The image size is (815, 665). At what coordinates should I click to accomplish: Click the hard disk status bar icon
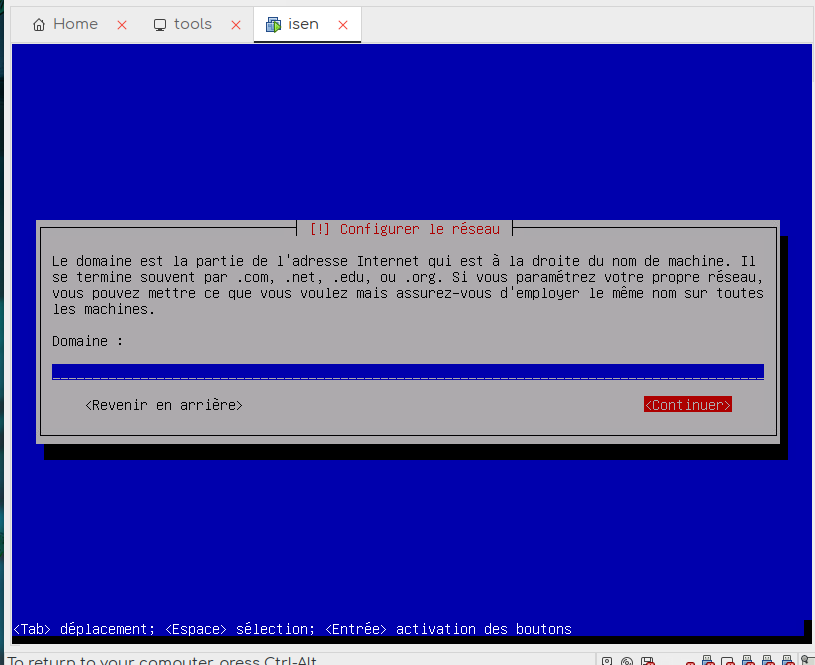(x=607, y=661)
